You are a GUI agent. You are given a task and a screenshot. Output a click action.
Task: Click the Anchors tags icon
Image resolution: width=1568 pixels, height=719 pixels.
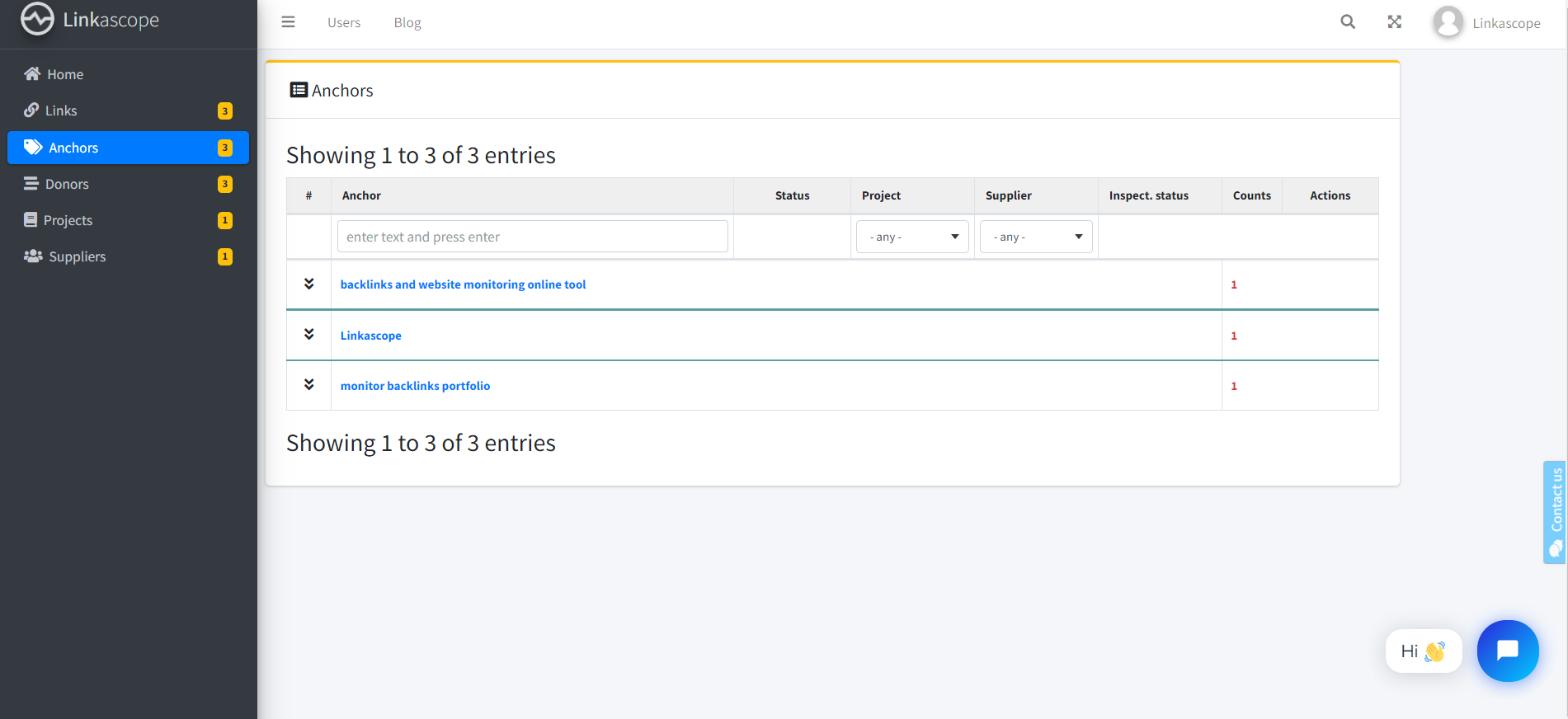[x=33, y=148]
